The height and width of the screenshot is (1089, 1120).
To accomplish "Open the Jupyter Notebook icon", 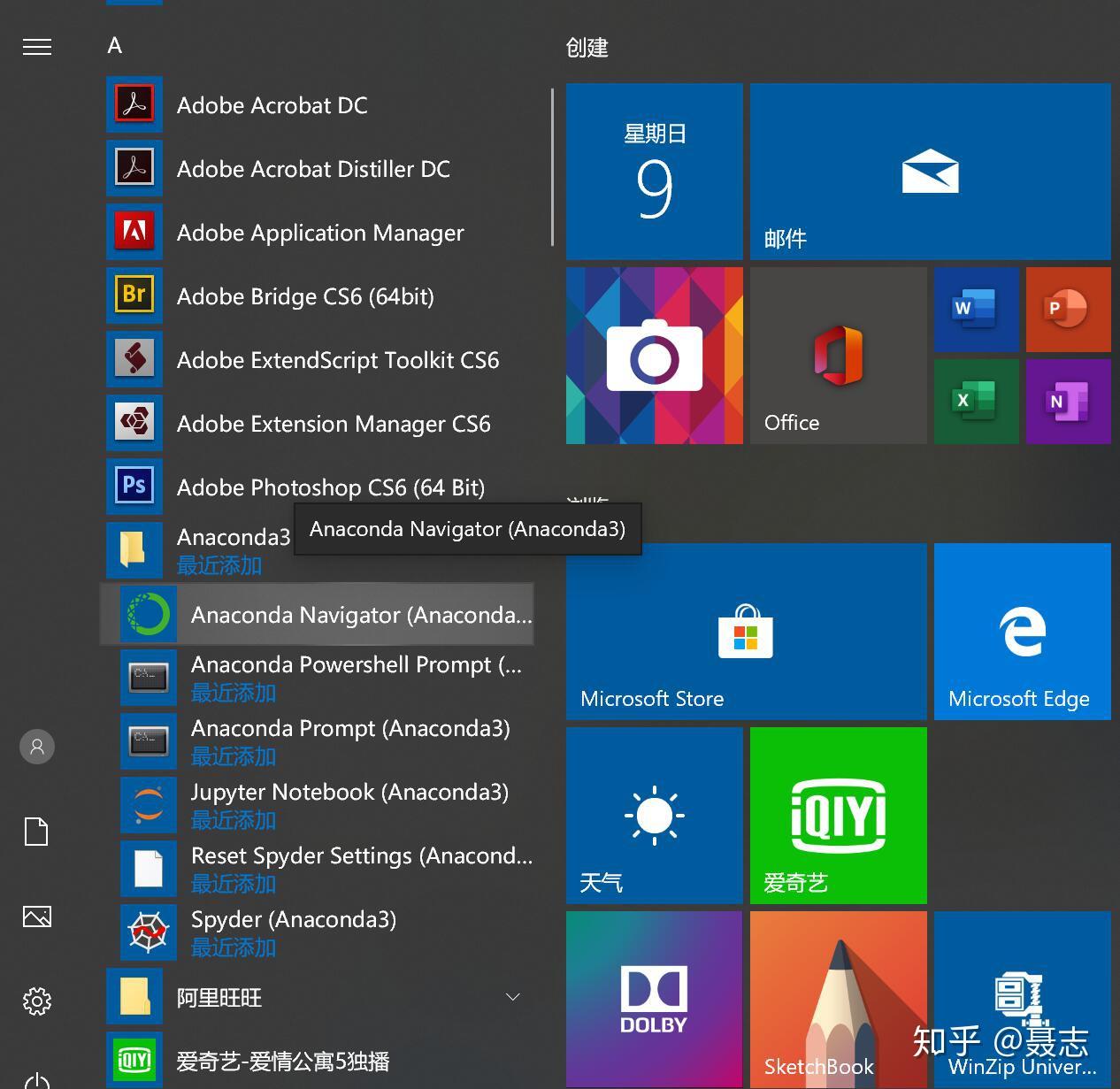I will coord(149,805).
